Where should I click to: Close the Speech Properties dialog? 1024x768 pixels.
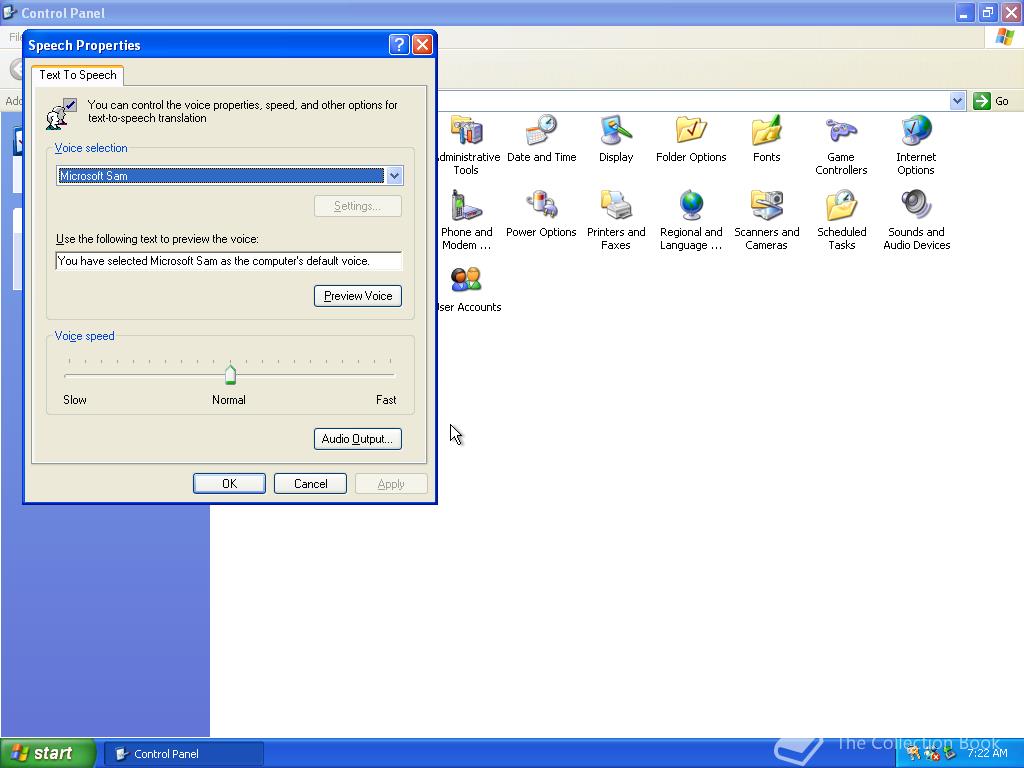click(423, 44)
